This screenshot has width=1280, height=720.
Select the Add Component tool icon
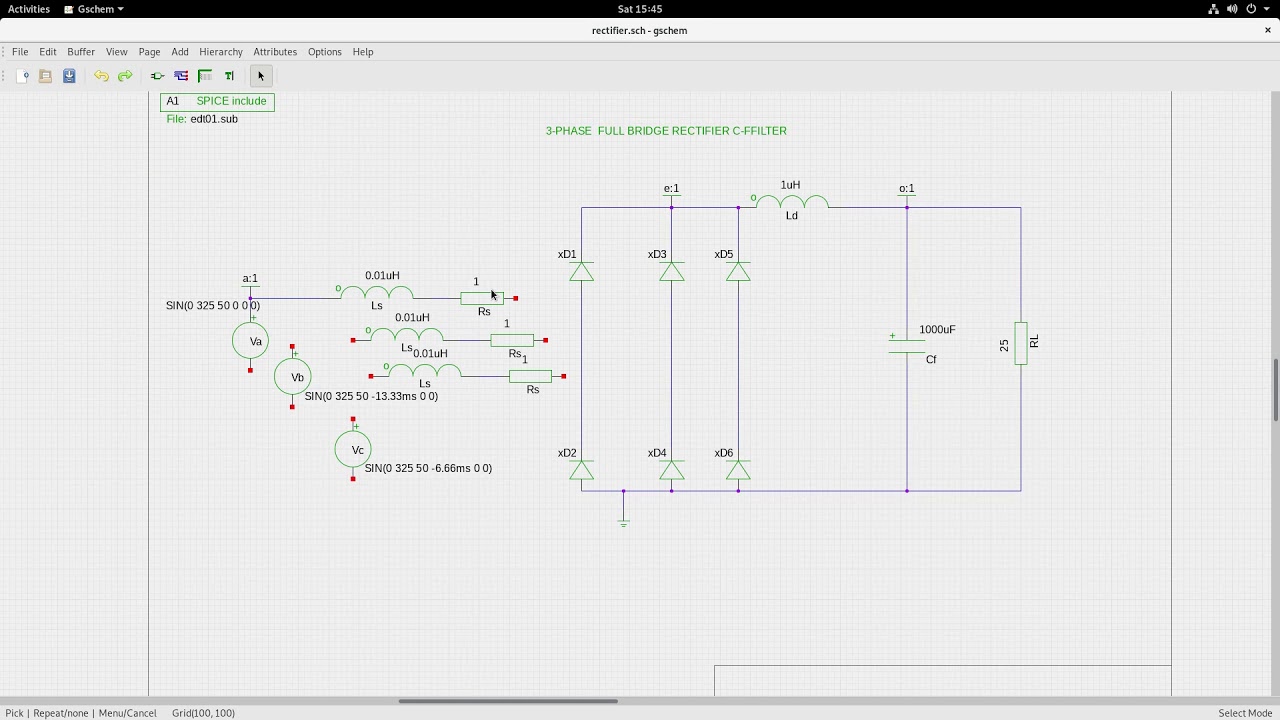coord(157,76)
